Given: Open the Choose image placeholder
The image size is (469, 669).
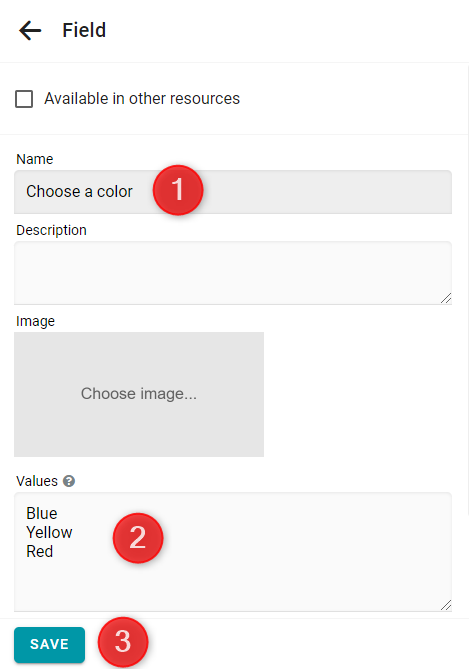Looking at the screenshot, I should click(x=139, y=394).
